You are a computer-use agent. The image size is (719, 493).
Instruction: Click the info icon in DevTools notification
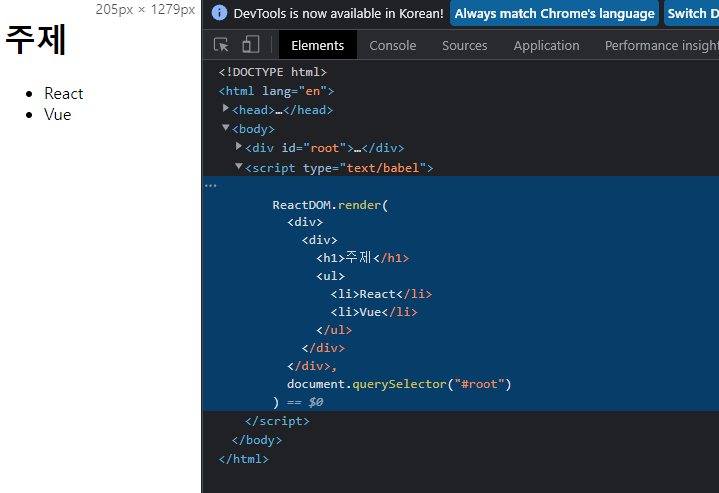click(219, 13)
